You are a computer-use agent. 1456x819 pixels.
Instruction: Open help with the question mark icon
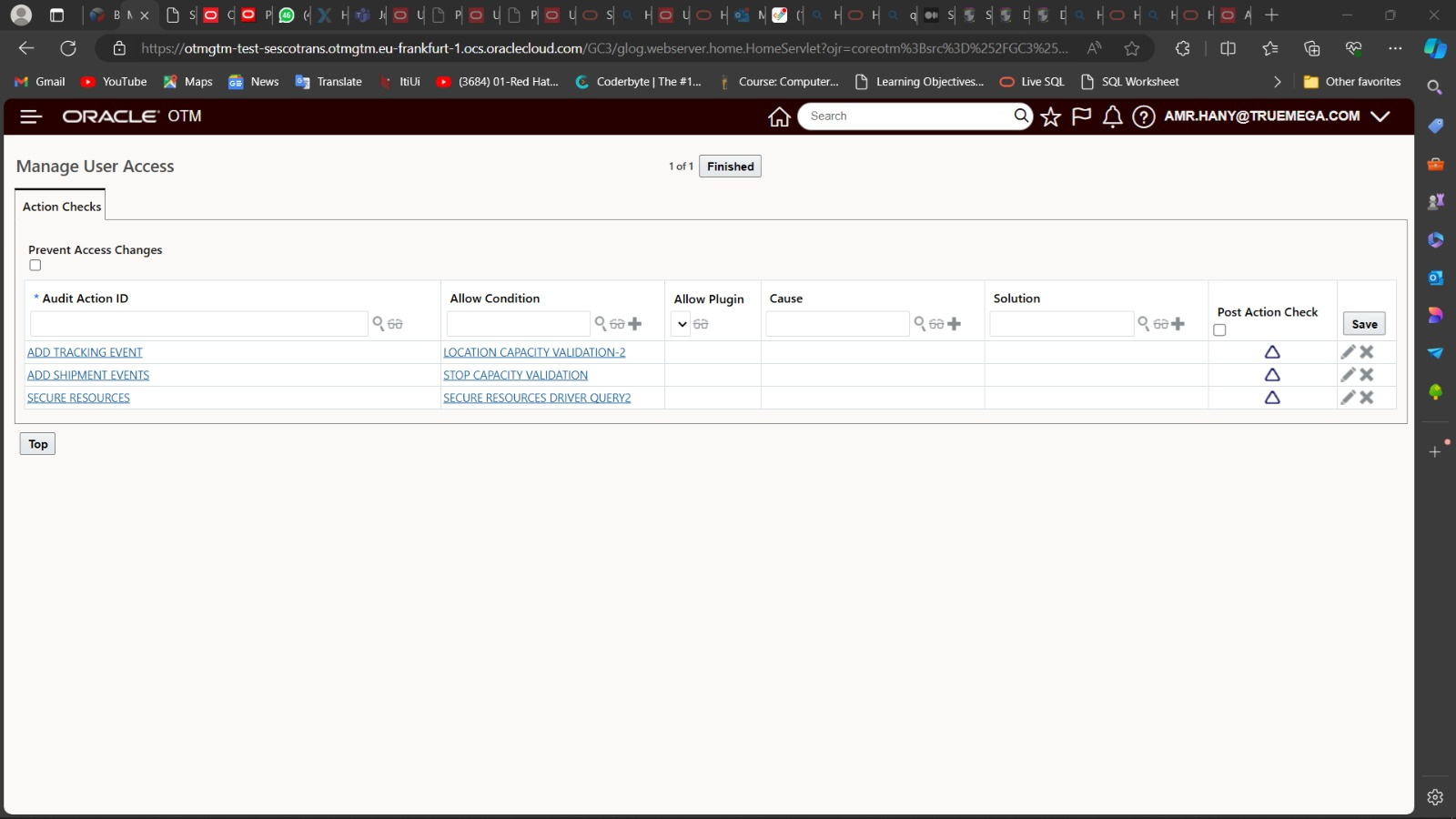point(1143,116)
